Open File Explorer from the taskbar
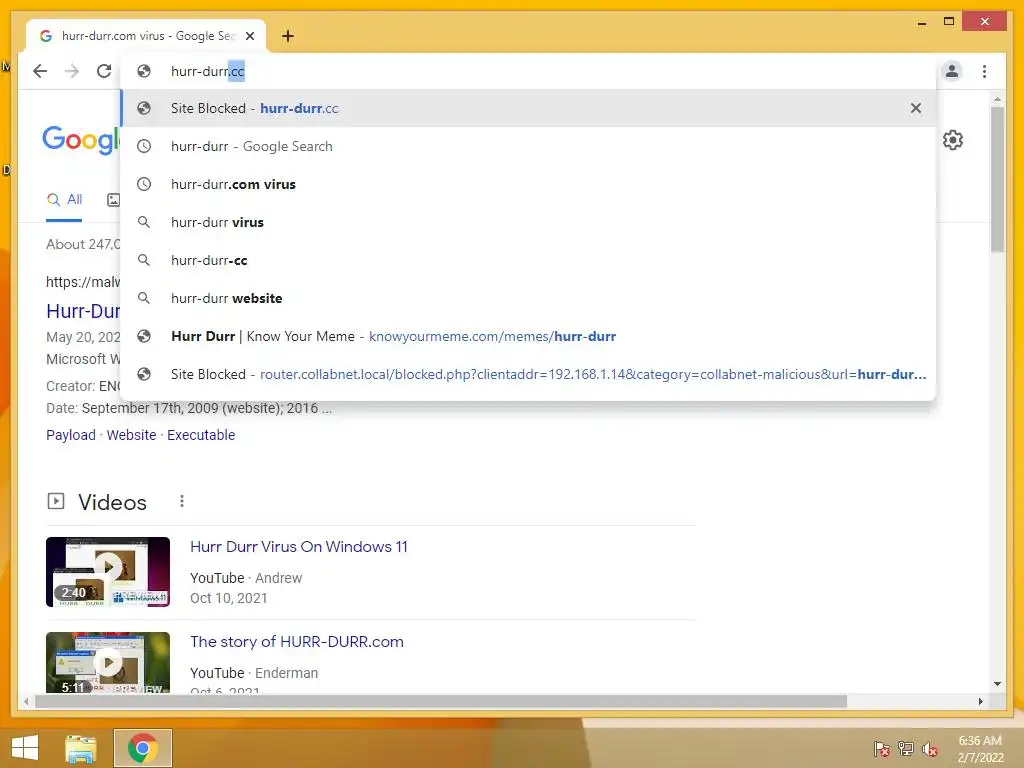This screenshot has width=1024, height=768. click(81, 748)
